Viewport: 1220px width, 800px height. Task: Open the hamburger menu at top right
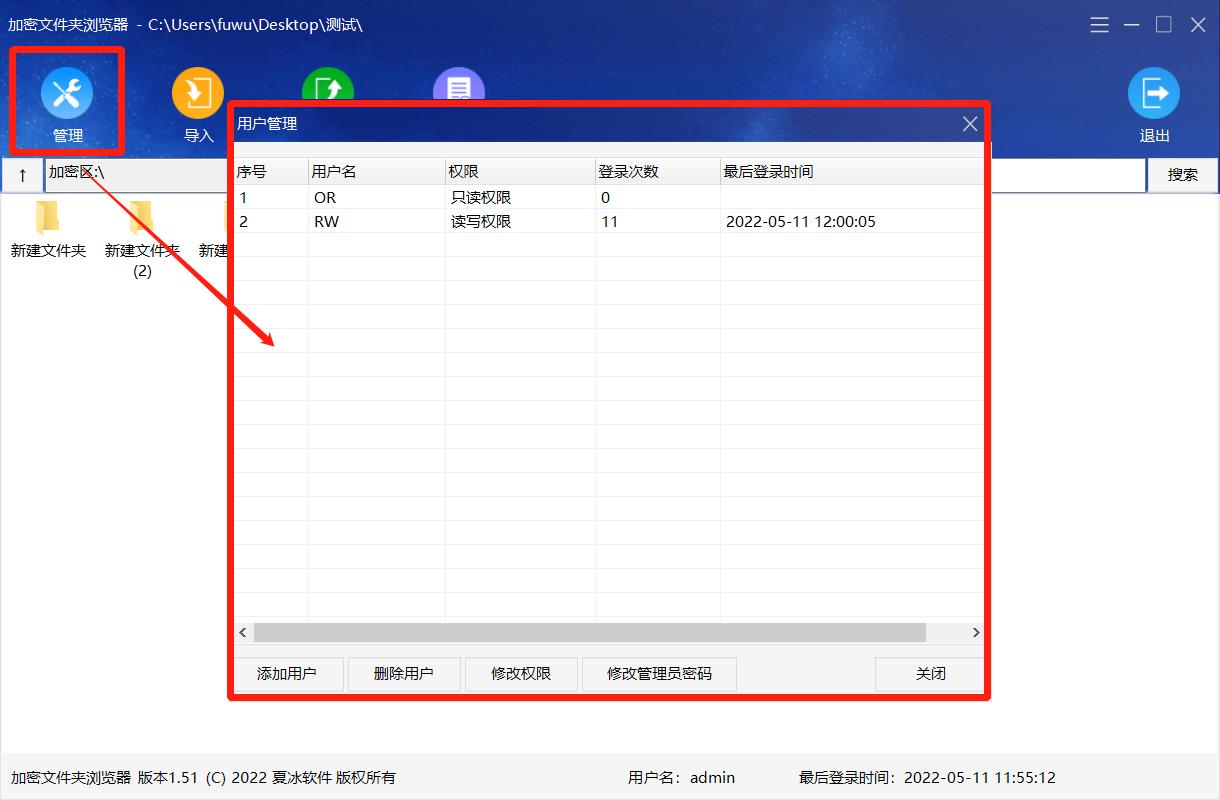[x=1098, y=24]
